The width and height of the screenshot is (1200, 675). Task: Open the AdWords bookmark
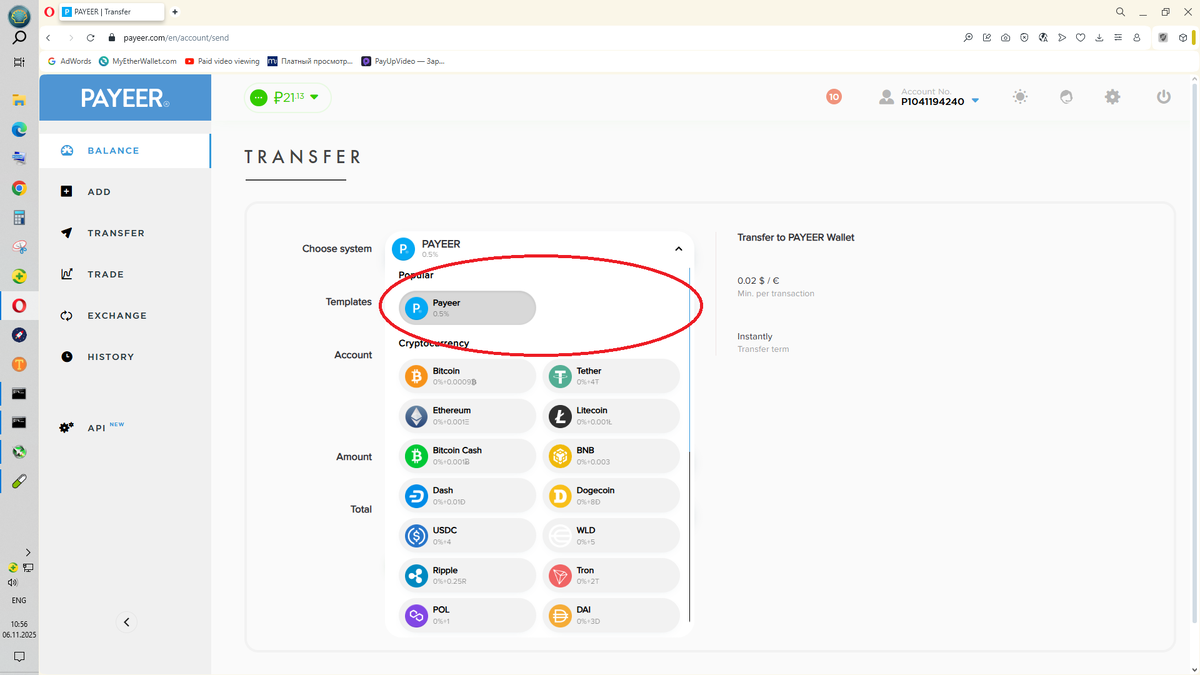point(69,61)
